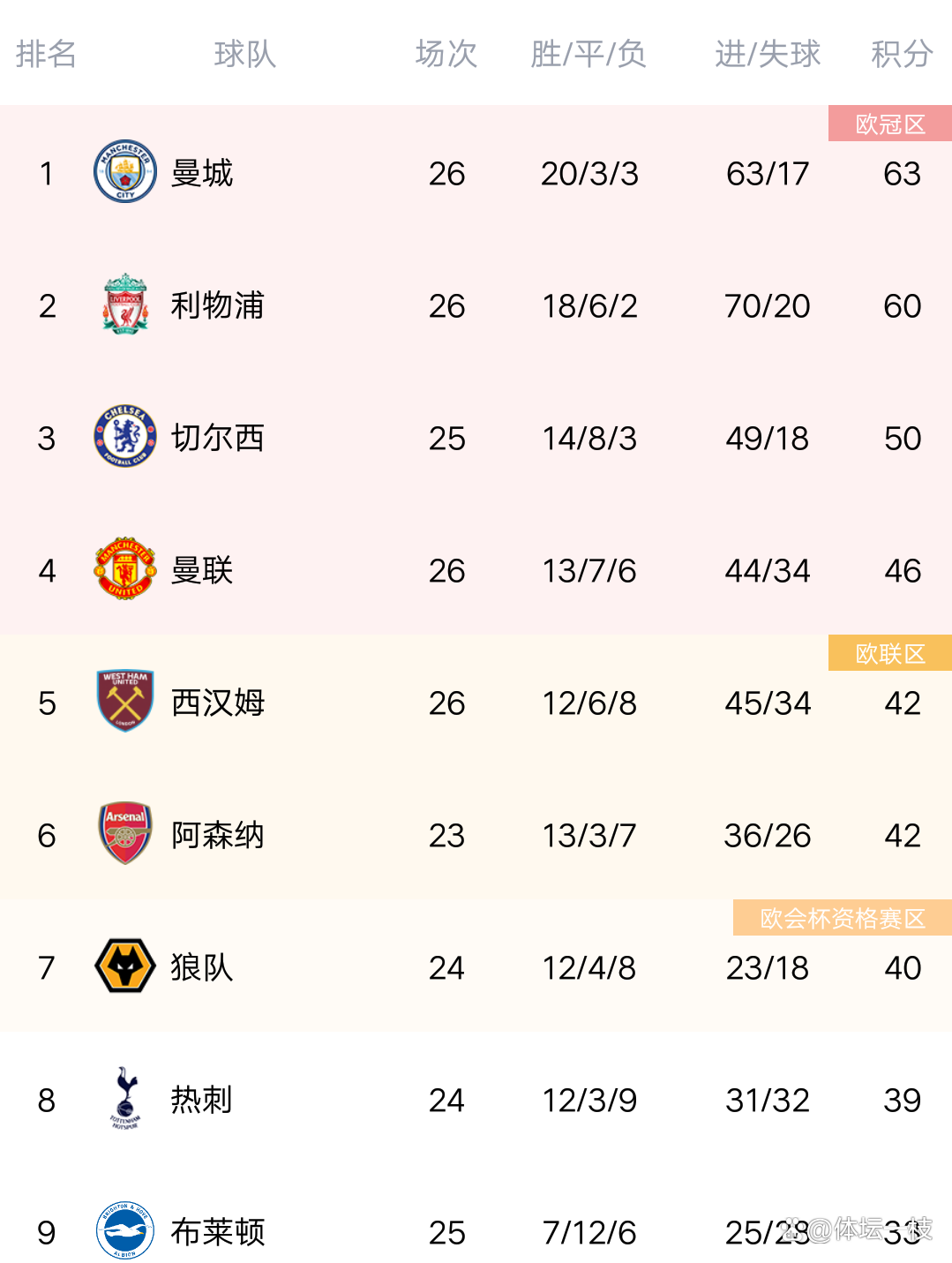
Task: Select the 场次 column header
Action: tap(446, 55)
